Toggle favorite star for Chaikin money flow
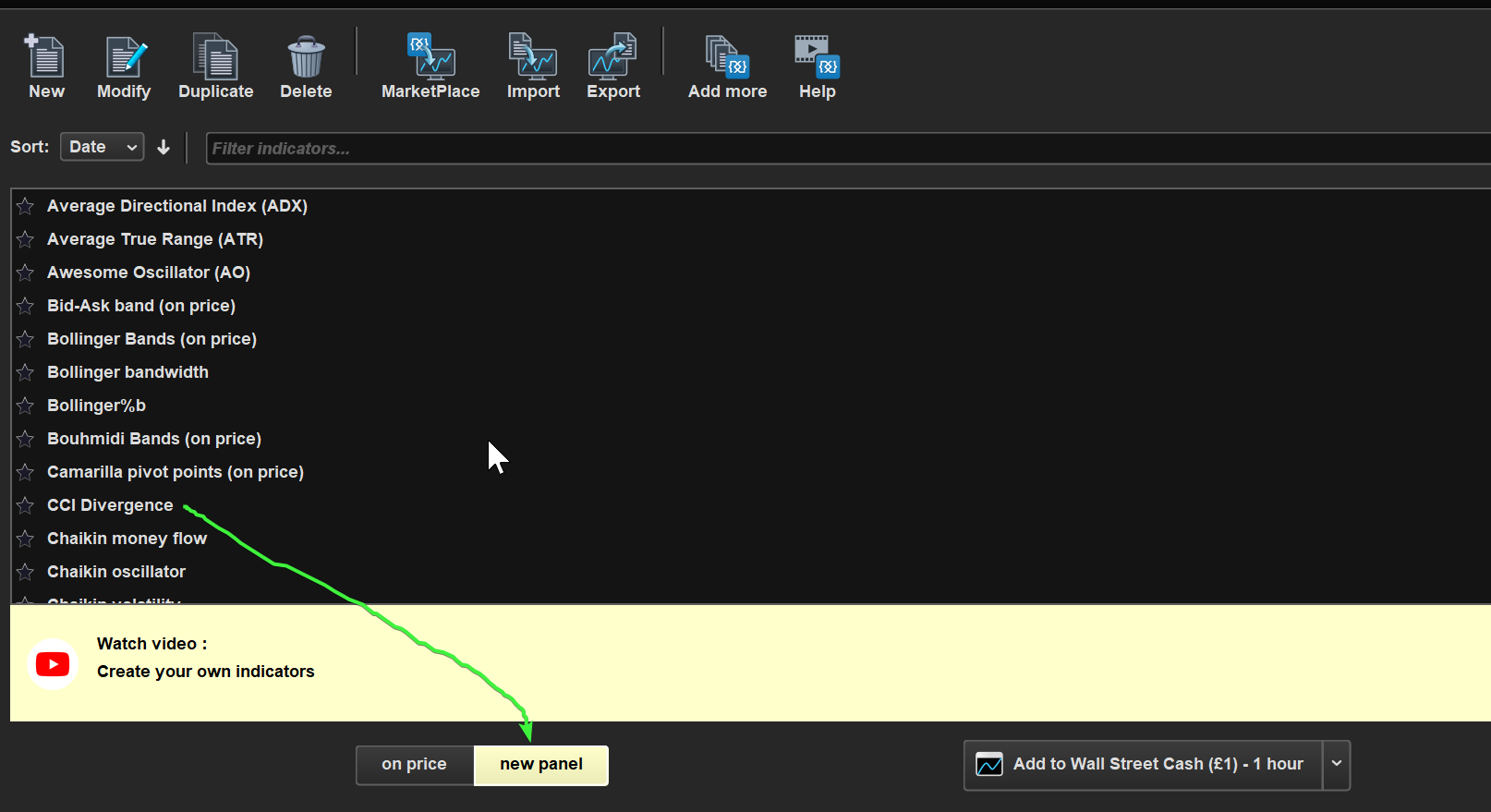This screenshot has height=812, width=1491. click(25, 539)
